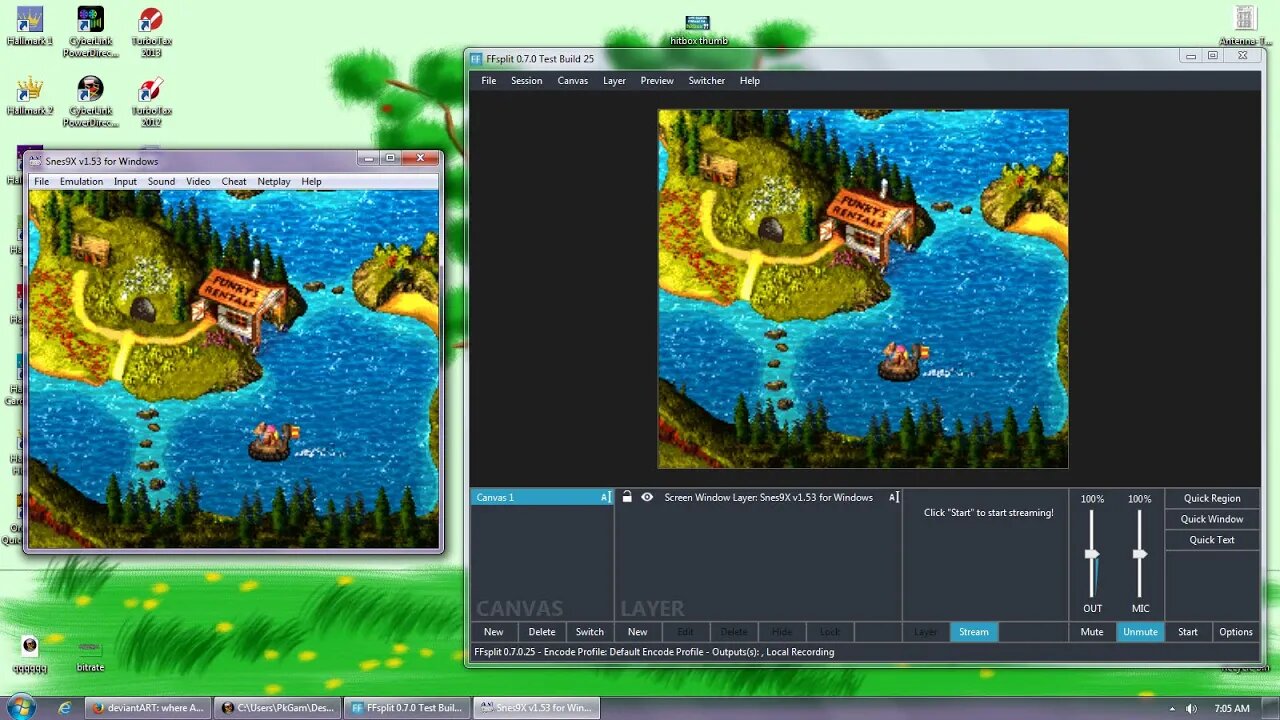
Task: Switch to the deviantART browser taskbar button
Action: [148, 708]
